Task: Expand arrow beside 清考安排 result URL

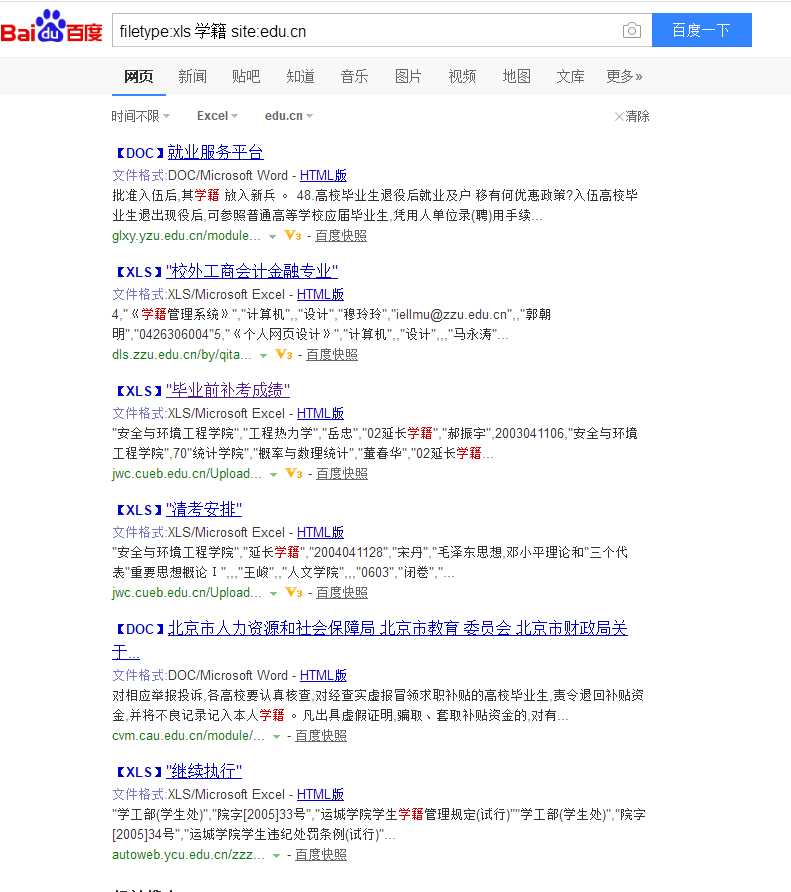Action: point(274,593)
